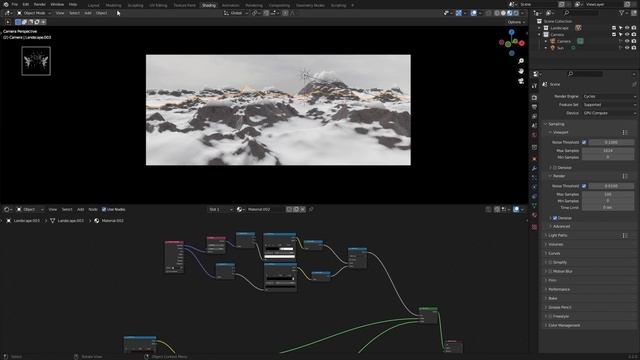The image size is (640, 360).
Task: Hide the Landscape collection with the eye icon
Action: pos(627,28)
